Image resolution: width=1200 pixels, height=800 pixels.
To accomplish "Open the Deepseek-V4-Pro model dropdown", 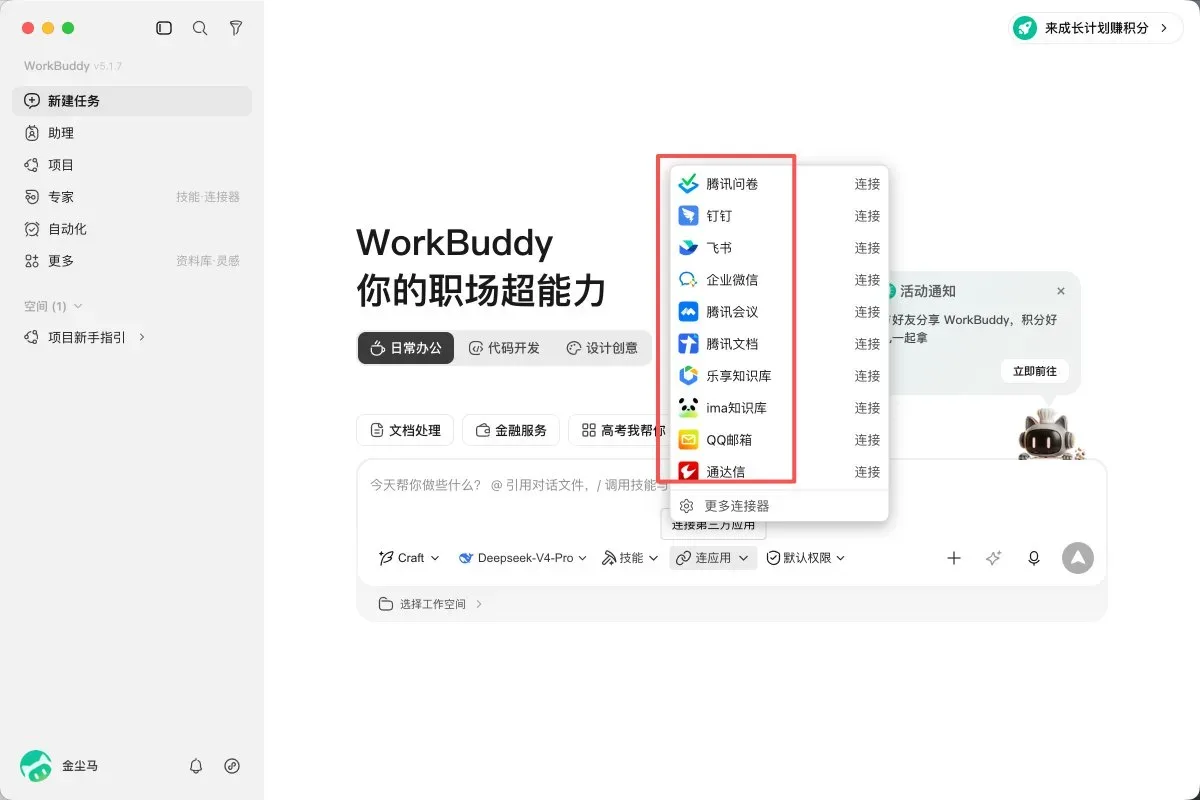I will [523, 558].
